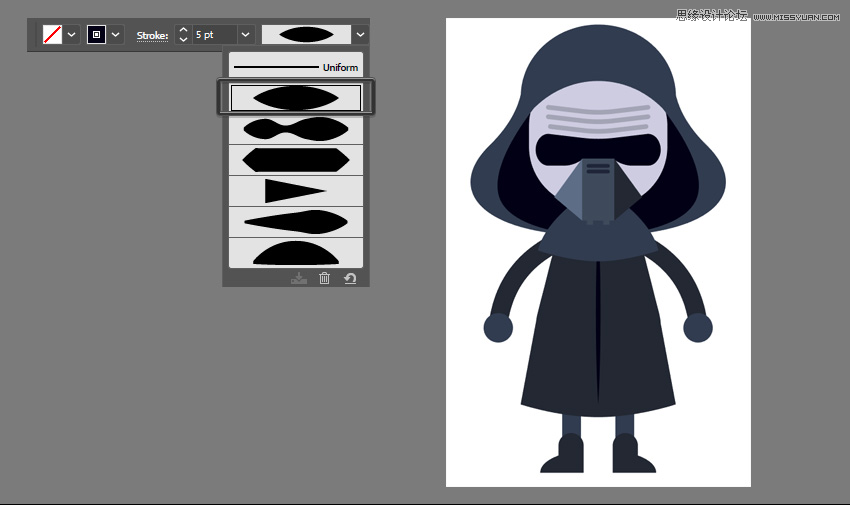This screenshot has height=505, width=850.
Task: Choose the lens-shaped Width Profile 1
Action: tap(296, 98)
